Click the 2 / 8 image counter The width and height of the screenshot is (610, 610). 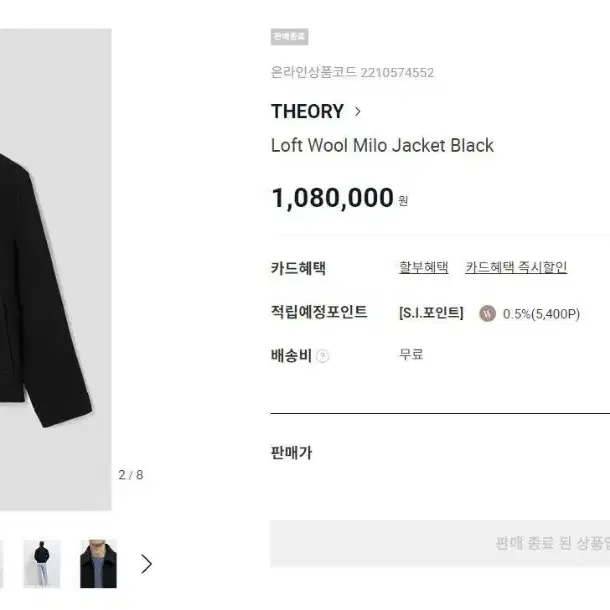131,475
